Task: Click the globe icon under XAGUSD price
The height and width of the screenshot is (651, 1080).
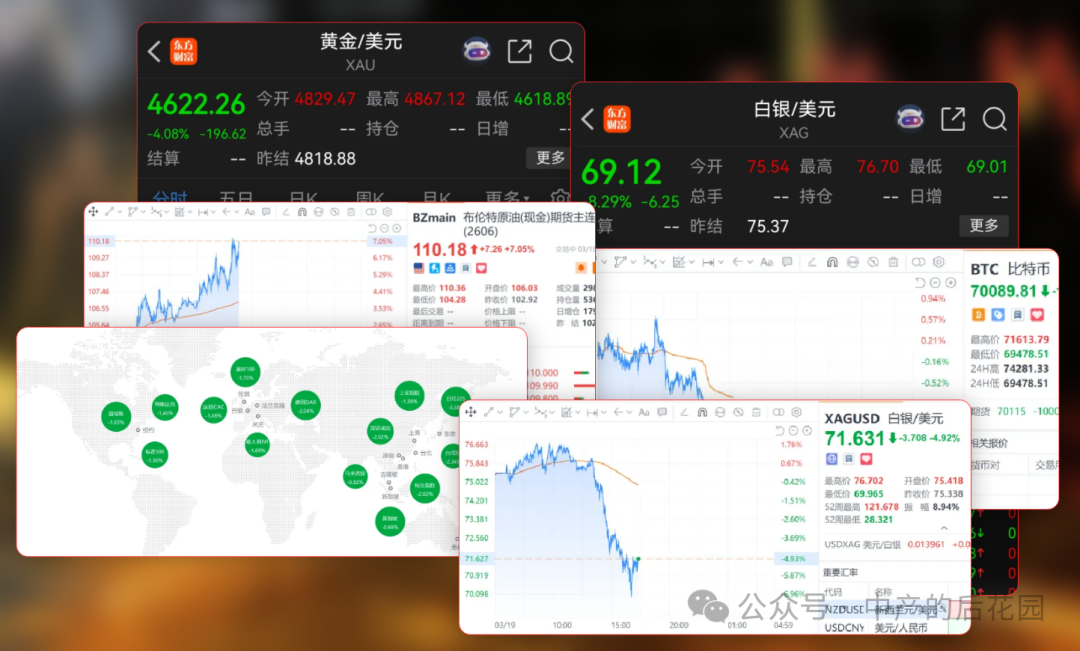Action: pos(831,459)
